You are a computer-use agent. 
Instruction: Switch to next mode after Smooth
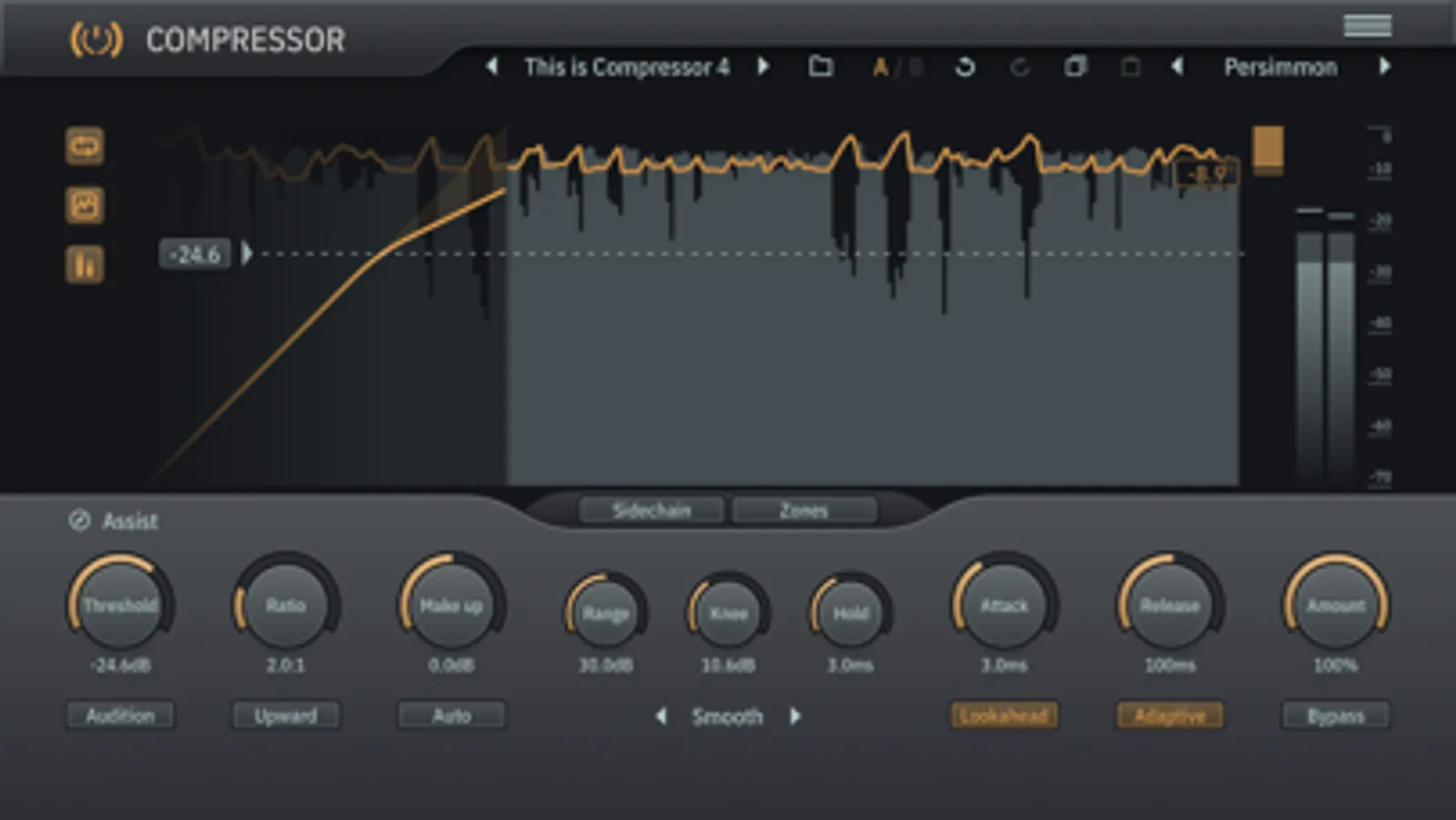795,716
